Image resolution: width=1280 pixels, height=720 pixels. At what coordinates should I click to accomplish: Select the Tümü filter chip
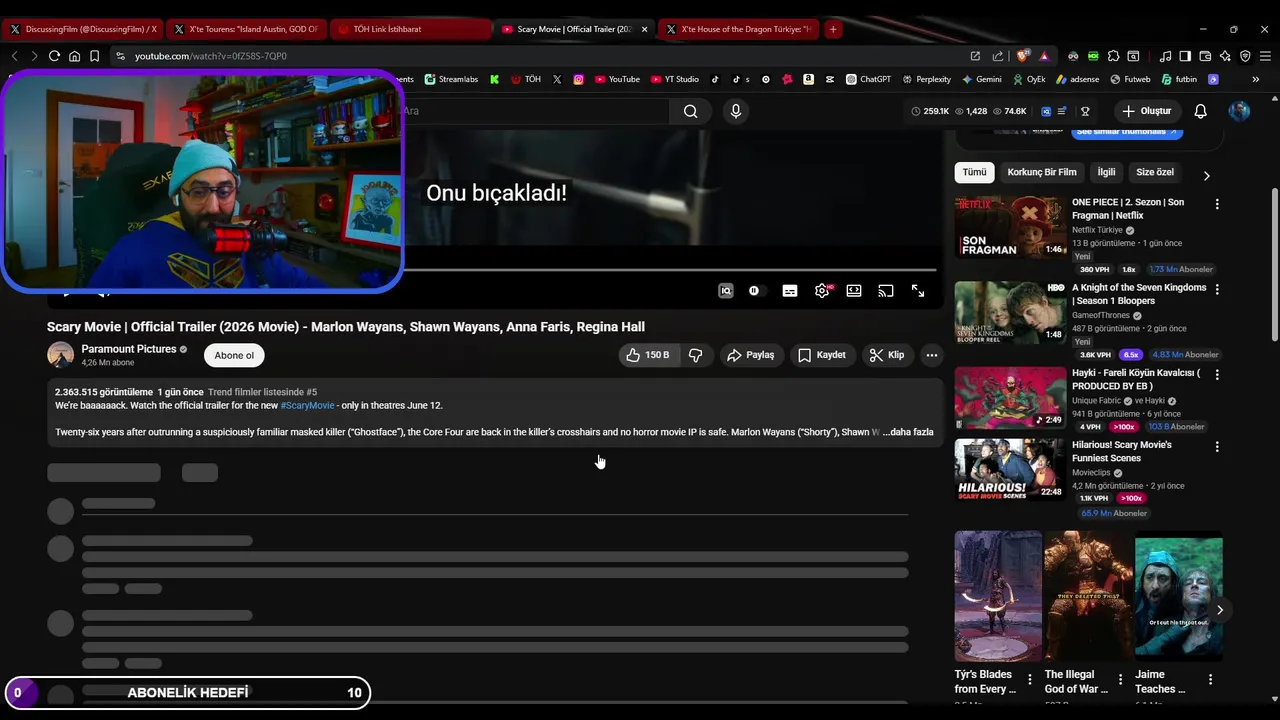pyautogui.click(x=974, y=172)
